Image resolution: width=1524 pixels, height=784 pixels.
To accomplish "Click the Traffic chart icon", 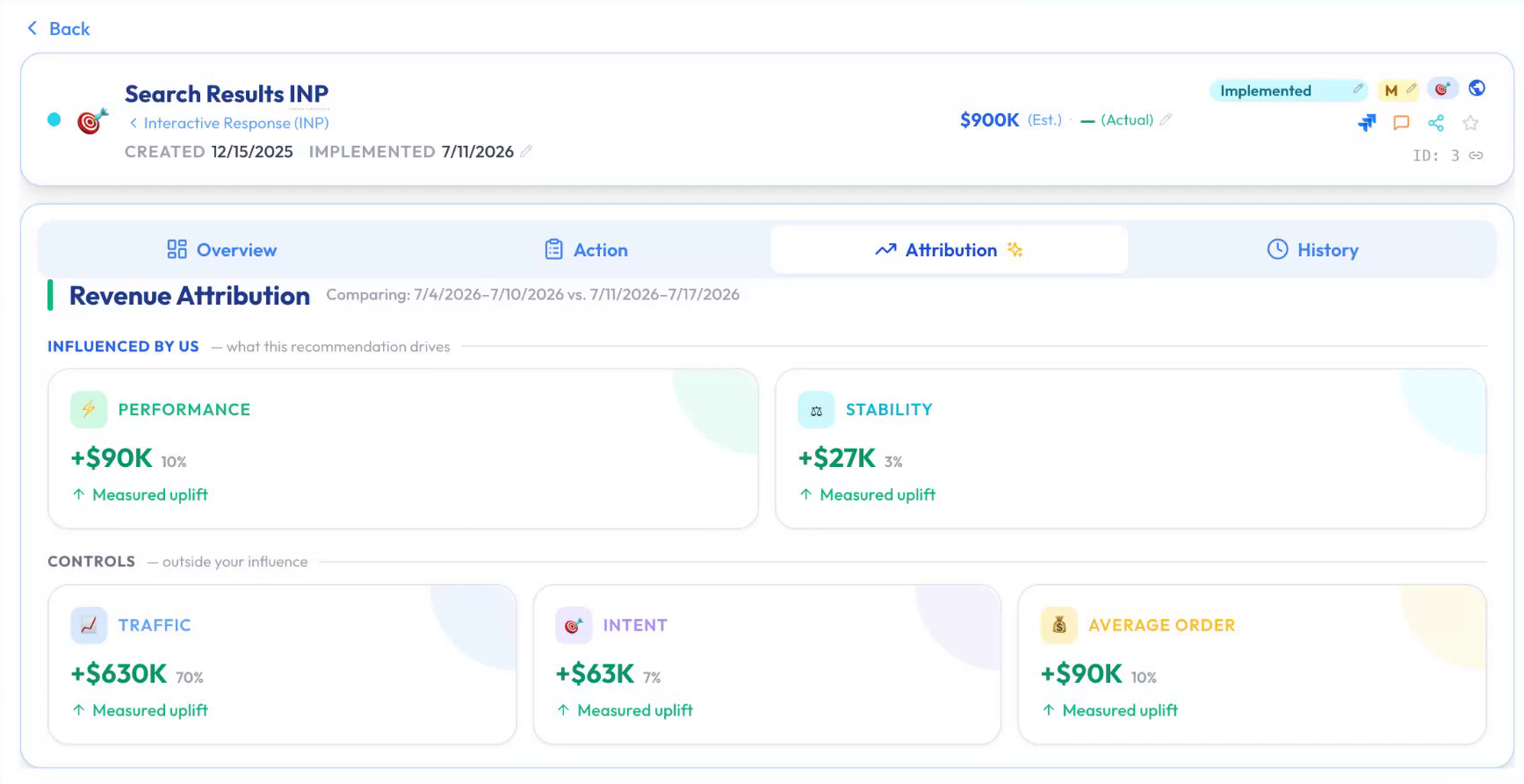I will [89, 625].
